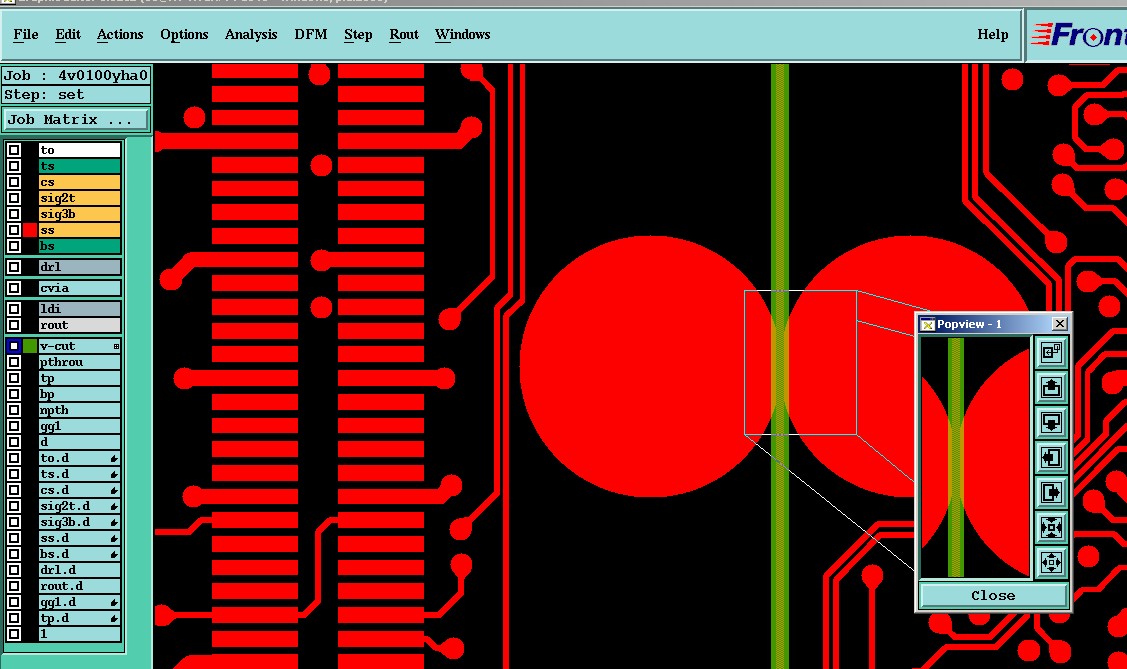
Task: Click the red color swatch of ss layer
Action: 29,230
